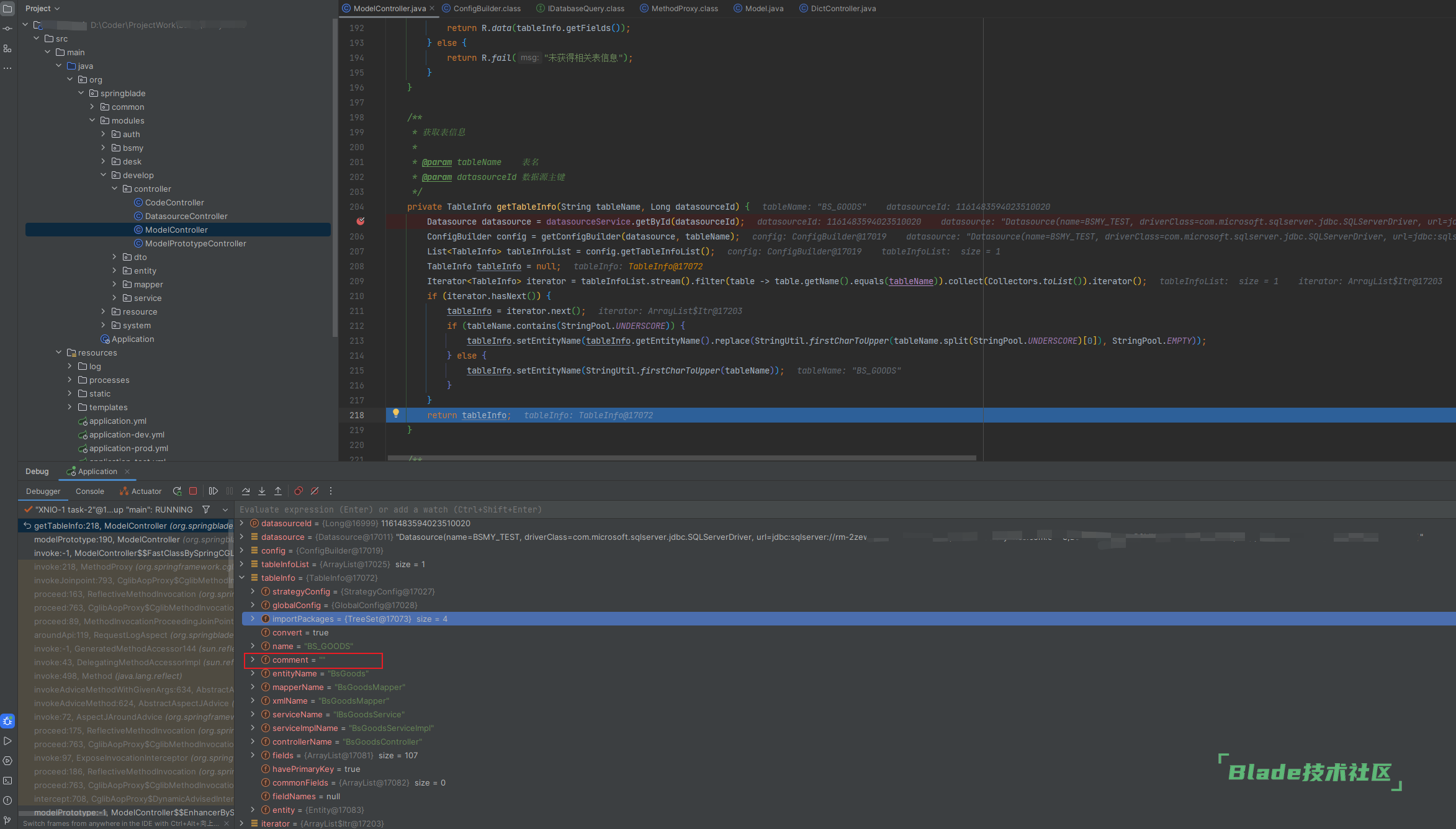Expand the importPackages TreeSet node
1456x829 pixels.
coord(253,619)
